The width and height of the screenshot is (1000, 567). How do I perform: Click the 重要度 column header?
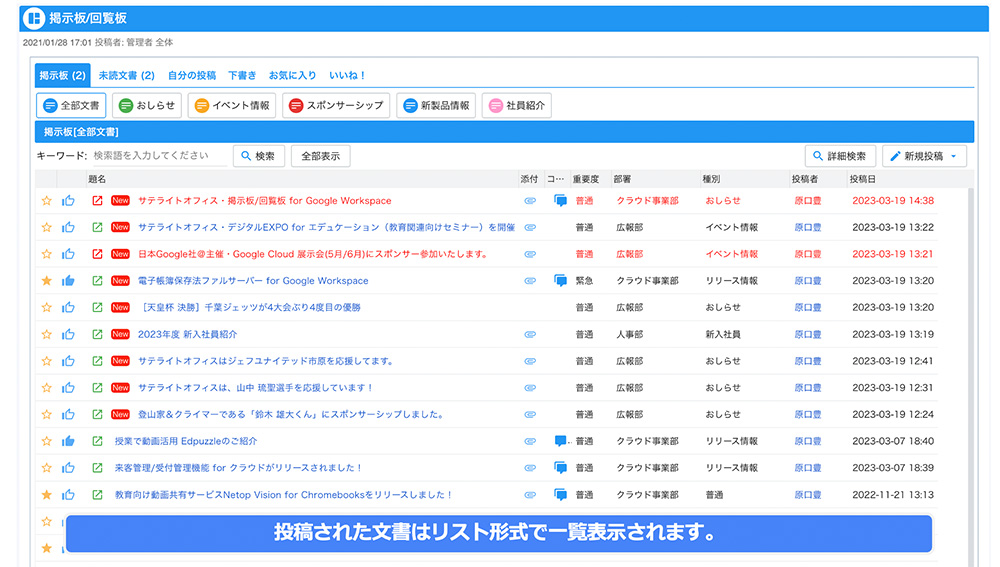(x=585, y=179)
